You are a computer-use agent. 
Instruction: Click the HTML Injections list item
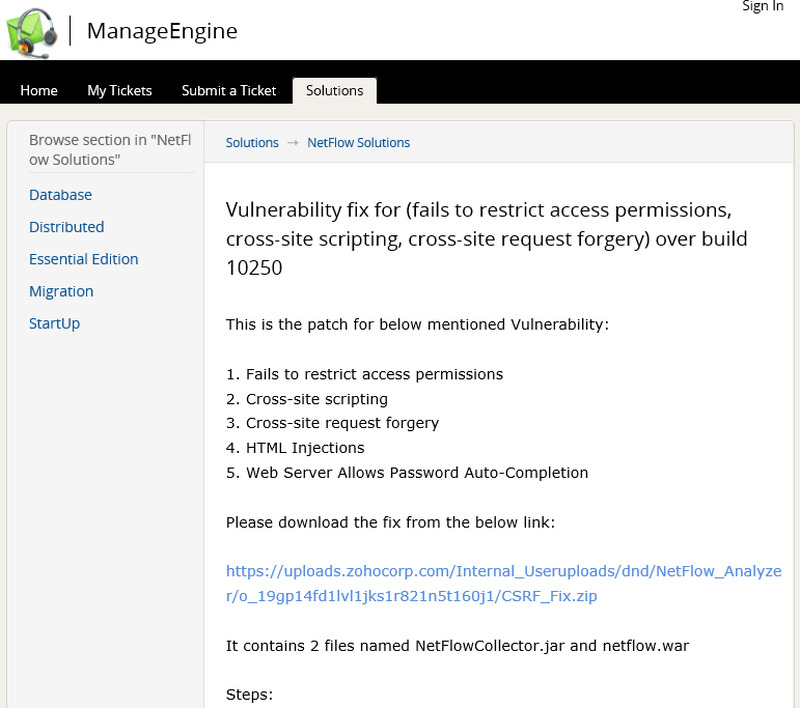(x=295, y=448)
